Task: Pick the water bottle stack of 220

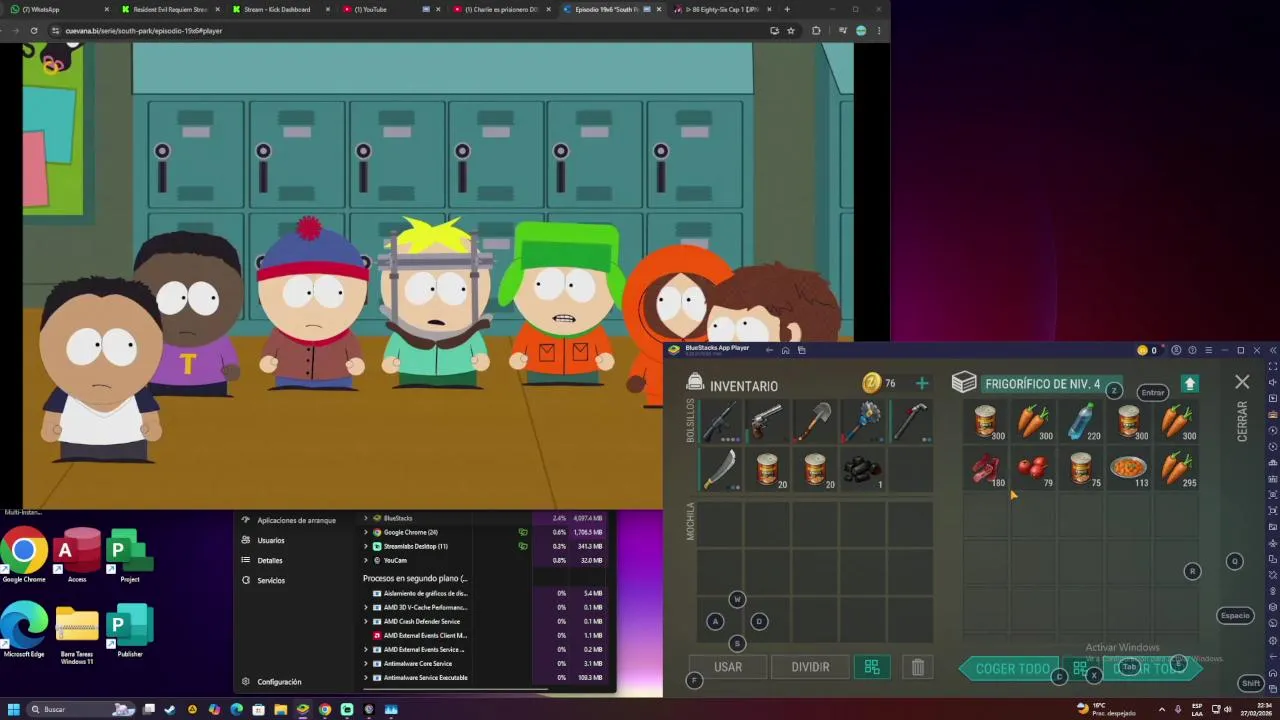Action: tap(1081, 421)
